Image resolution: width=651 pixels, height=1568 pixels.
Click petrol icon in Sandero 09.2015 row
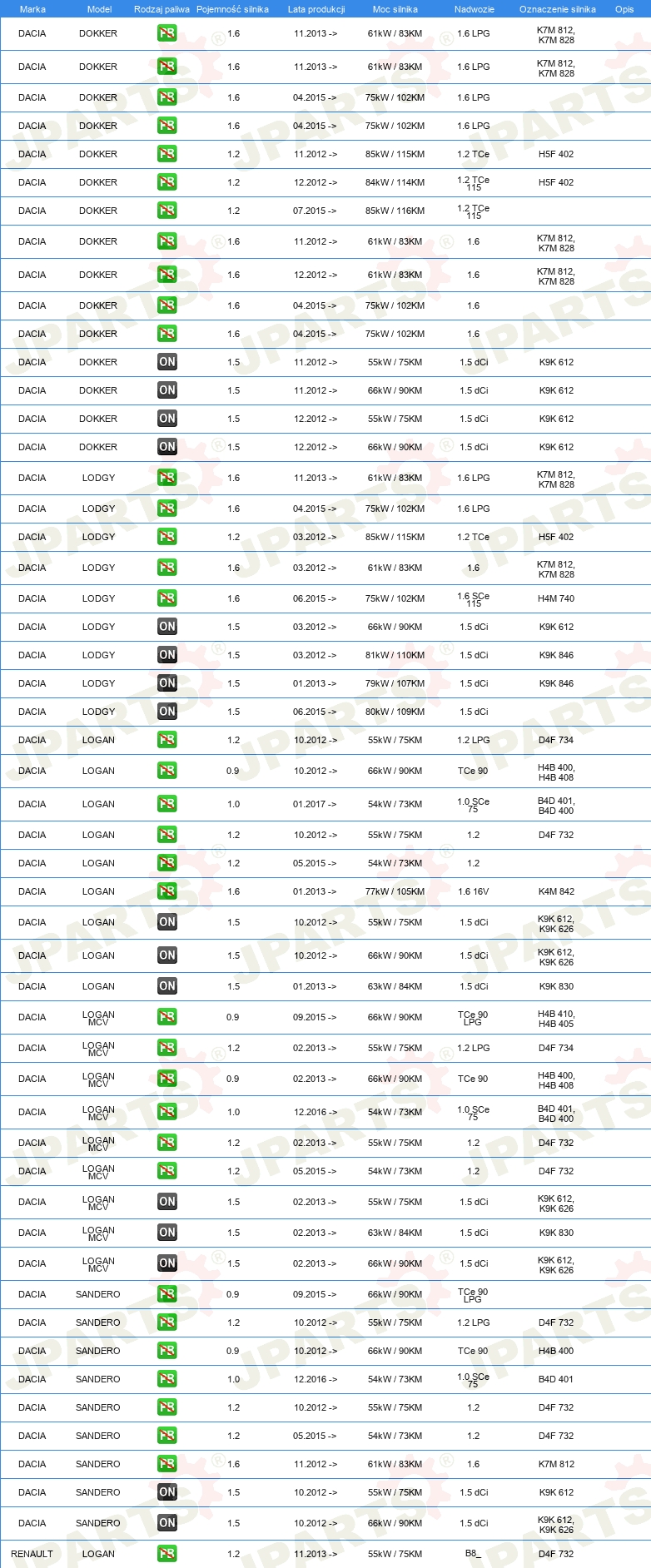tap(167, 1294)
